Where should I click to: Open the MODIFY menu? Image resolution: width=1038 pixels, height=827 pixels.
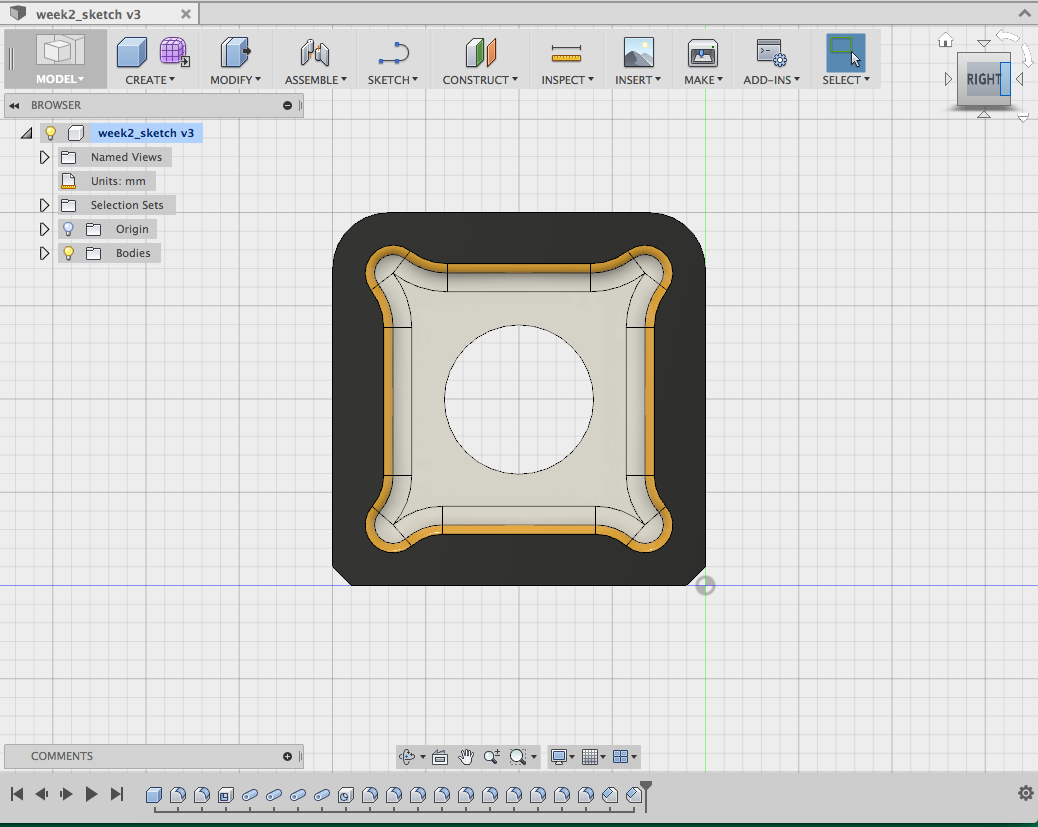click(x=236, y=79)
